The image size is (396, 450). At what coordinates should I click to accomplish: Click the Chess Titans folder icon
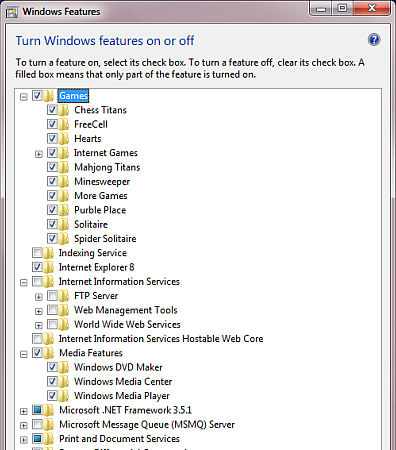tap(64, 110)
